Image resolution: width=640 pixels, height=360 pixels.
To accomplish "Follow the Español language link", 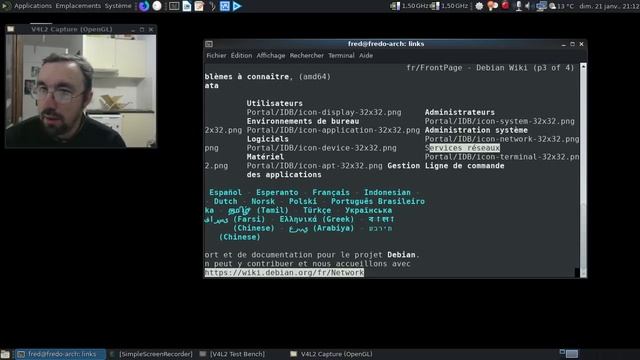I will pyautogui.click(x=225, y=192).
